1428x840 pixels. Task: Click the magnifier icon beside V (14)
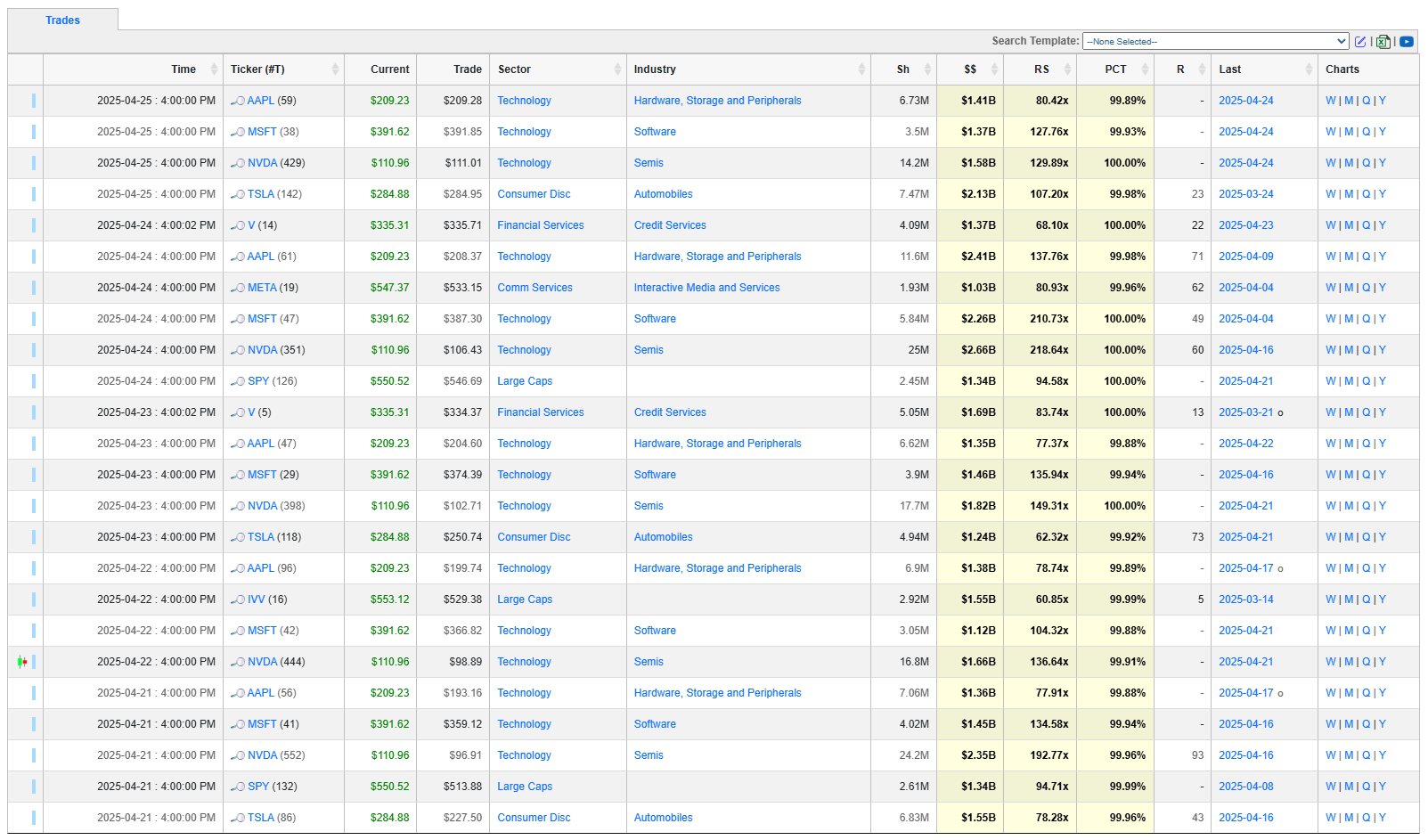(x=237, y=225)
